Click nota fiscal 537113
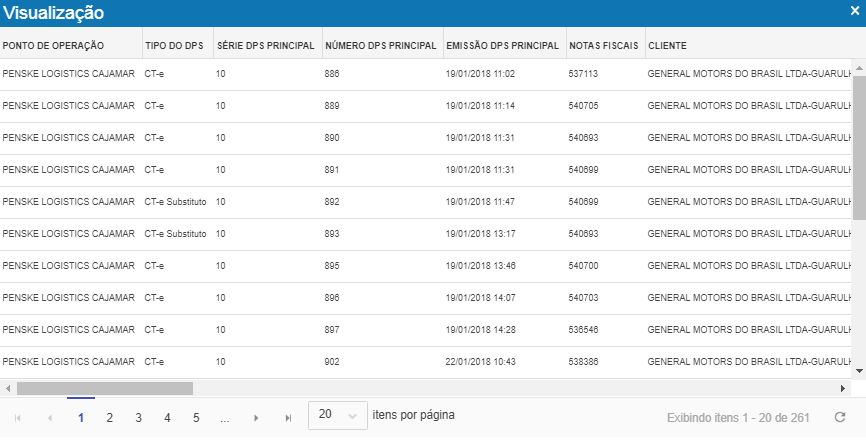 coord(583,73)
